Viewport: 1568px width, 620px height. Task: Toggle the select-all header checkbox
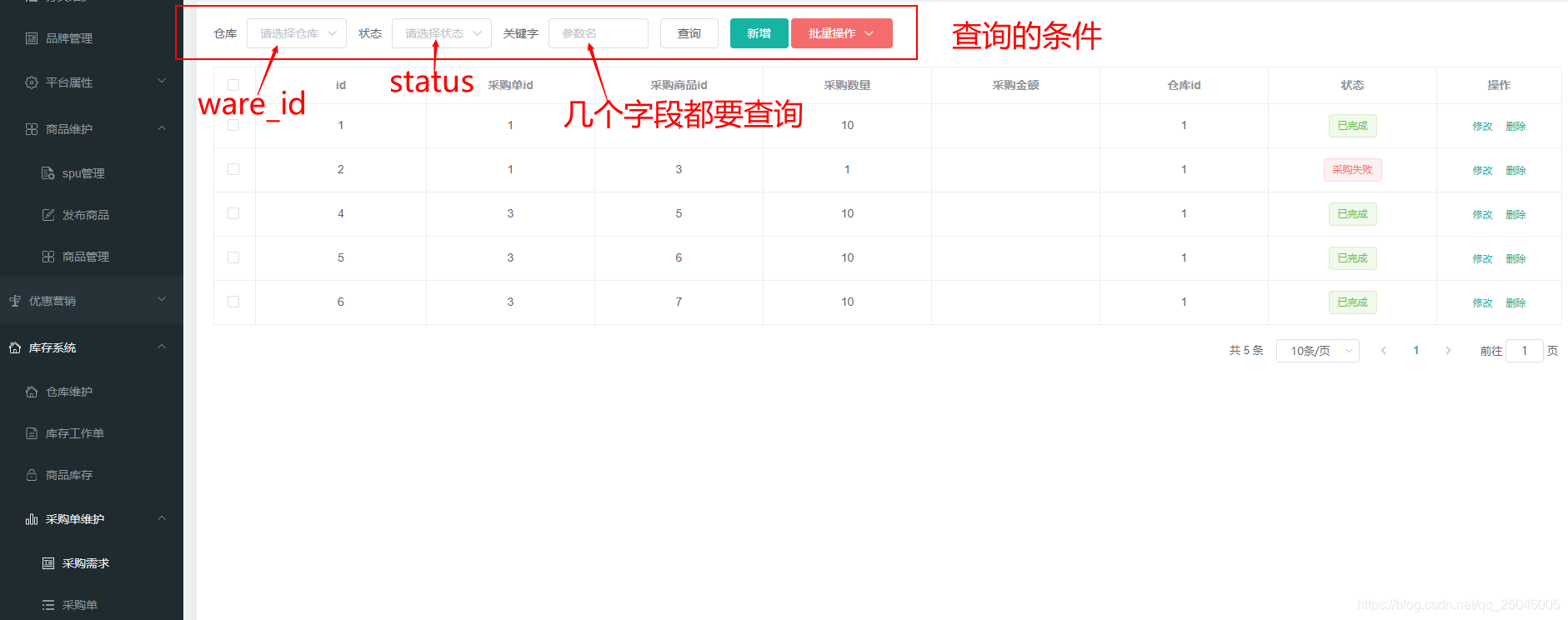point(233,85)
